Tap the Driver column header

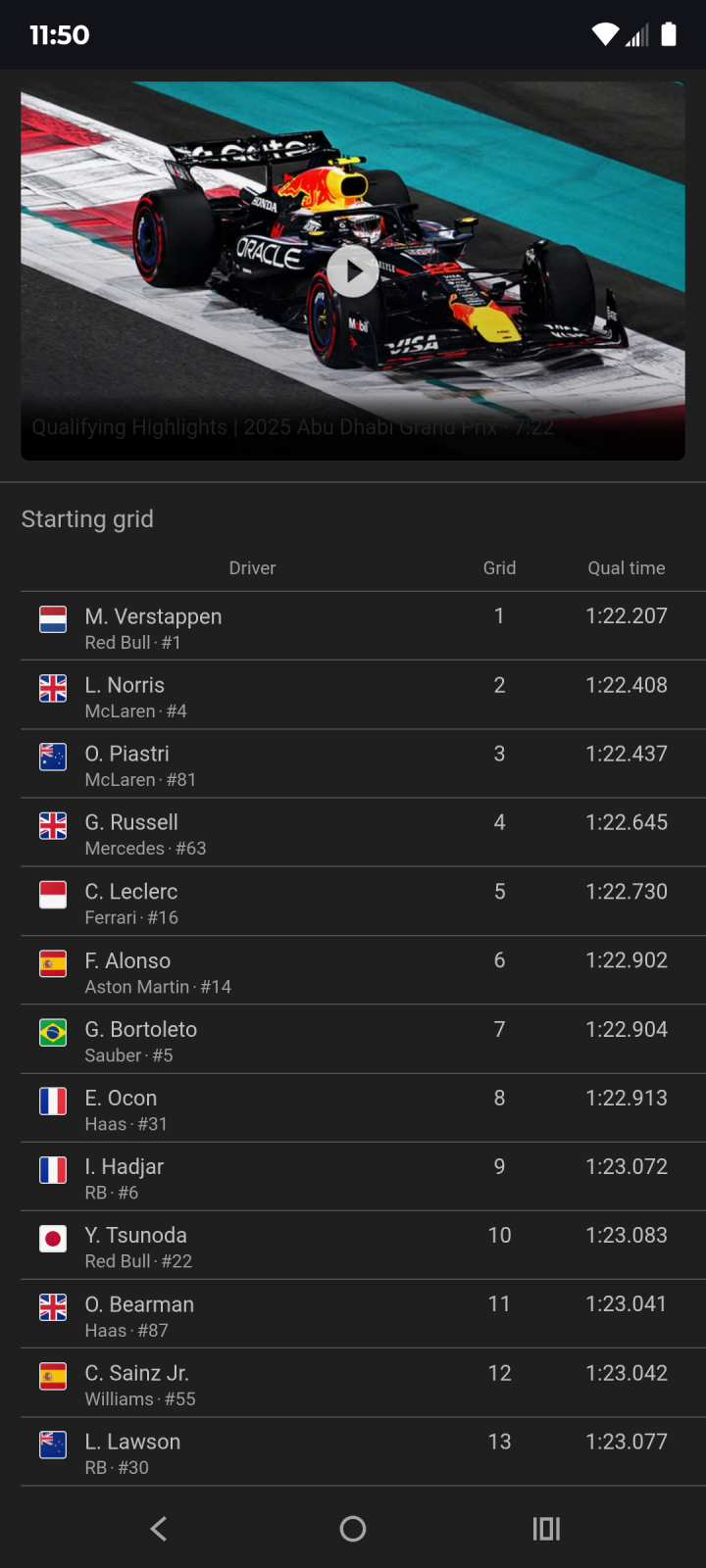pyautogui.click(x=252, y=568)
